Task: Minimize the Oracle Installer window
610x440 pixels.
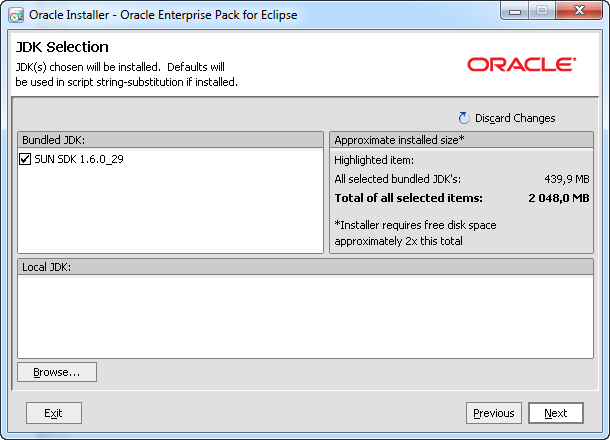Action: pos(515,11)
